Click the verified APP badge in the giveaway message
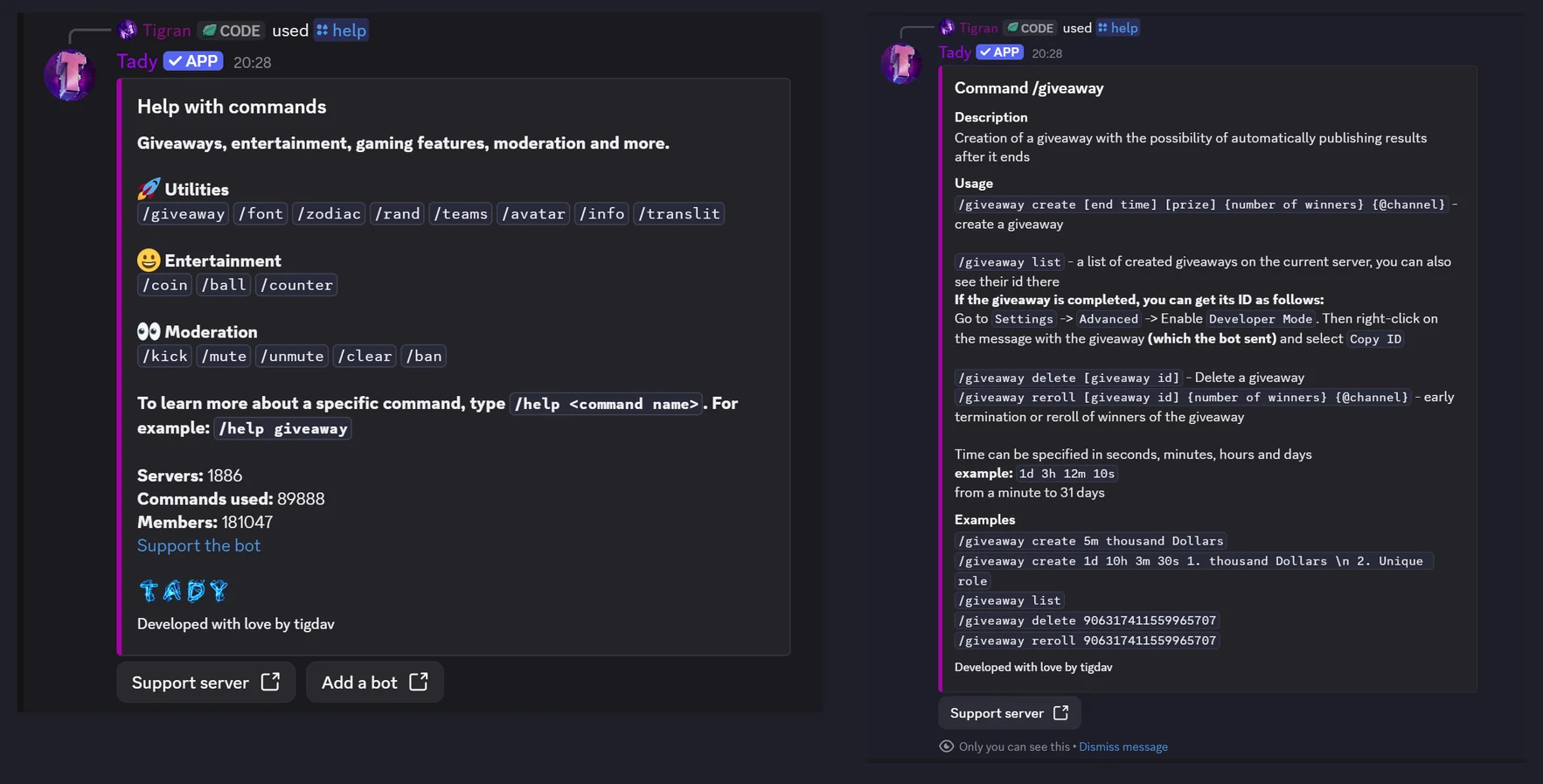 click(x=999, y=52)
